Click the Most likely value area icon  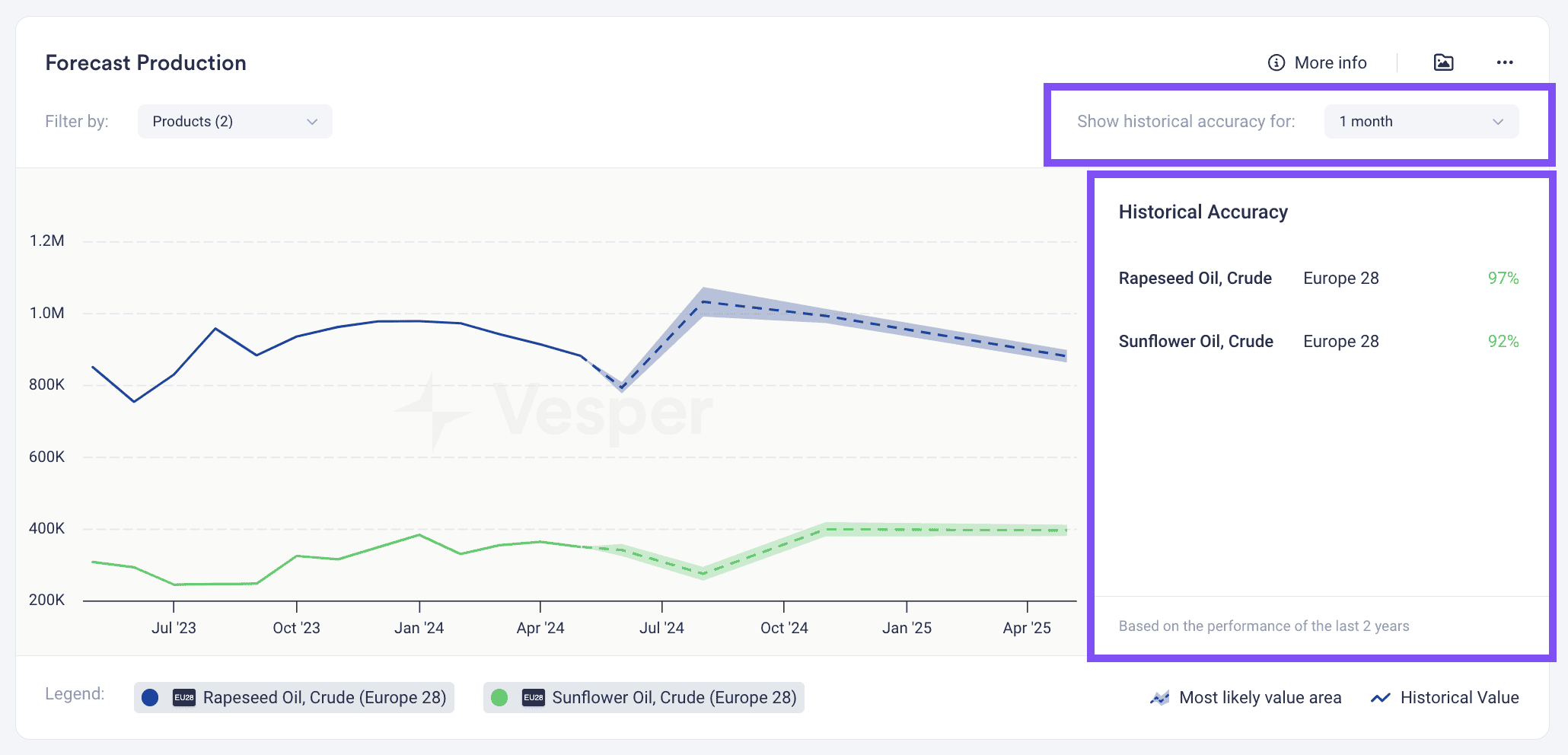(1160, 697)
